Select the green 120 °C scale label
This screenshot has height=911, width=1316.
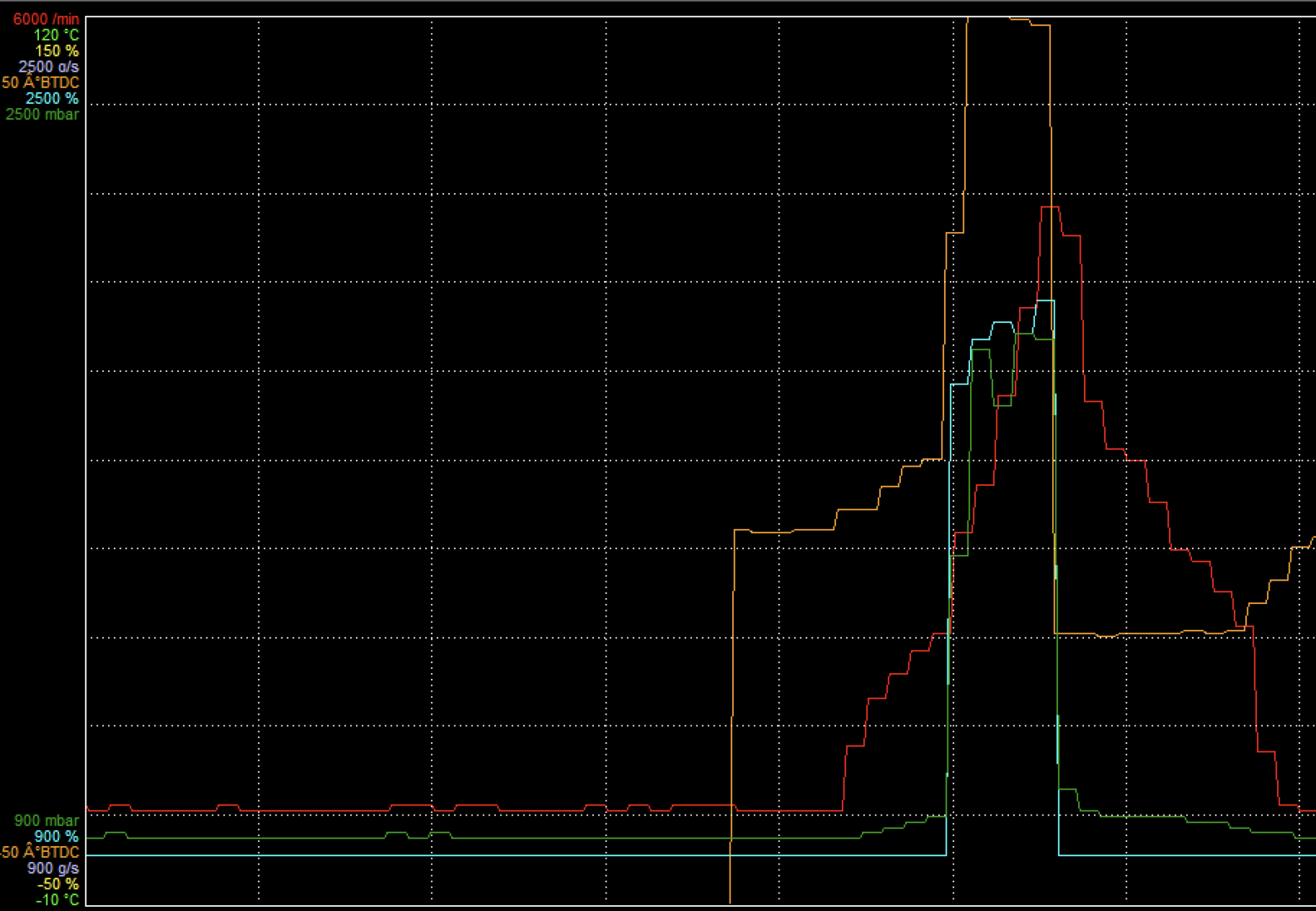pos(57,35)
